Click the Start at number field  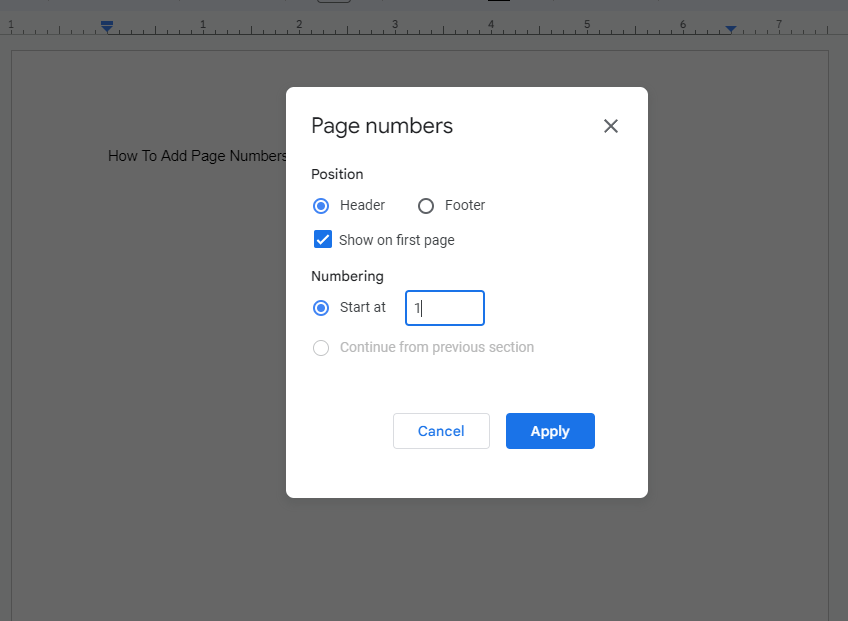[x=445, y=308]
